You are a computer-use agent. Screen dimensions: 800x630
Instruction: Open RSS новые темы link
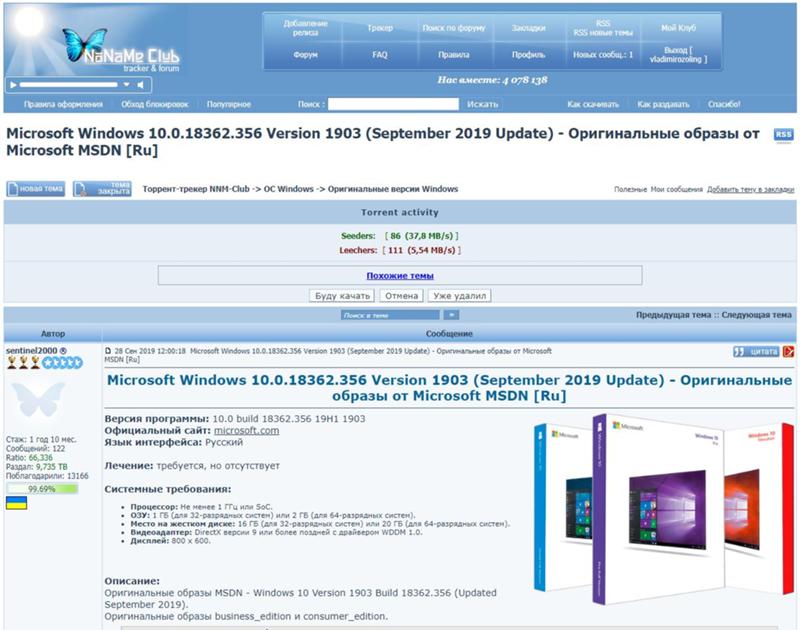pos(603,33)
